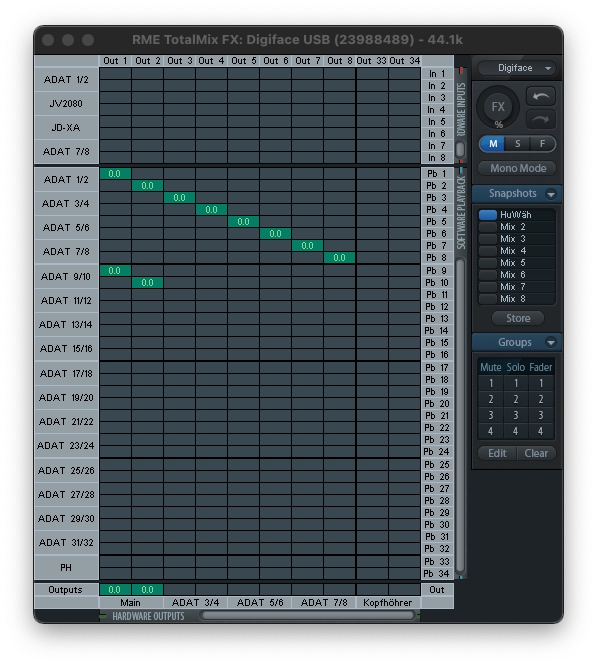The width and height of the screenshot is (597, 665).
Task: Toggle the M (Mute) master button
Action: coord(493,144)
